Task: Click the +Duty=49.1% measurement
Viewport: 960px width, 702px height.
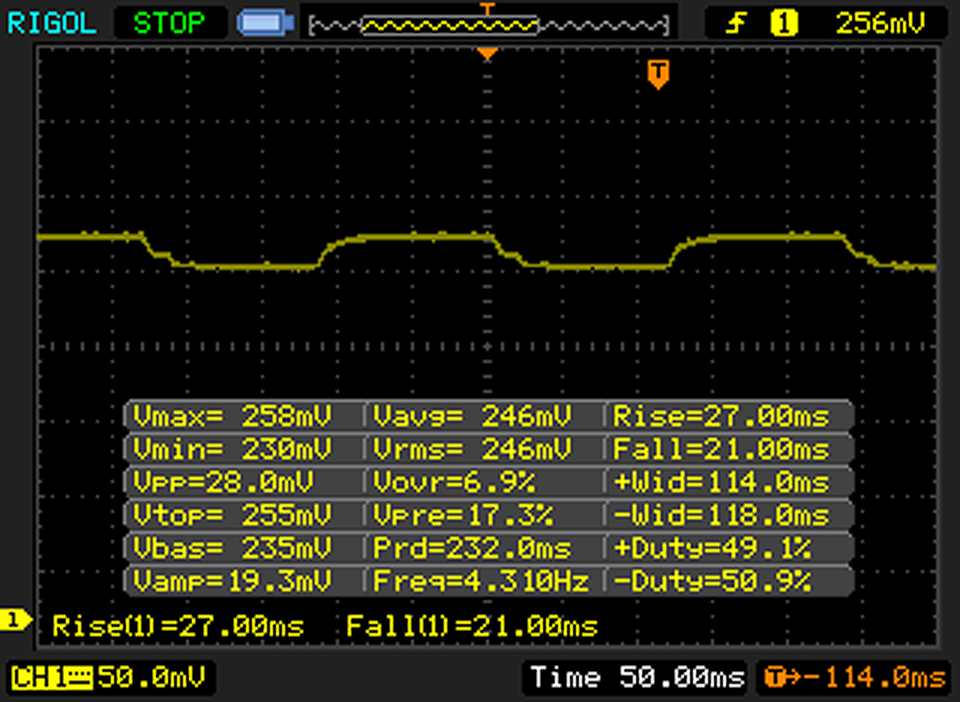Action: click(x=713, y=547)
